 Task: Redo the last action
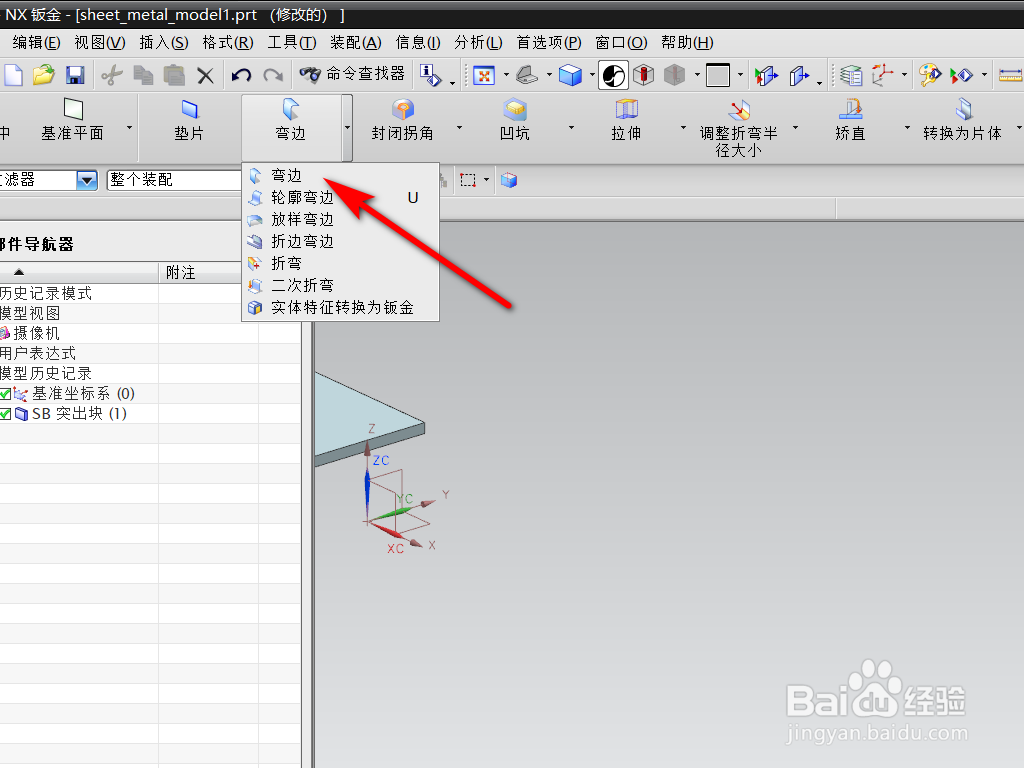pyautogui.click(x=273, y=75)
